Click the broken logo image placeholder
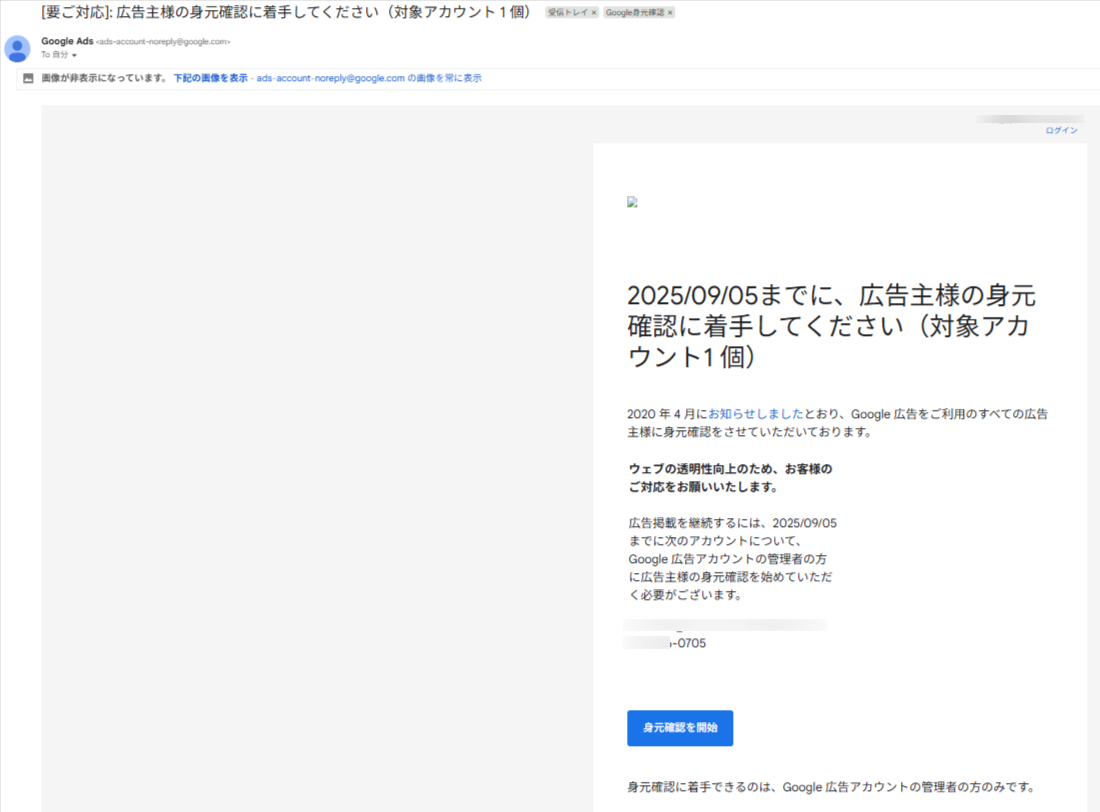Image resolution: width=1100 pixels, height=812 pixels. (632, 202)
